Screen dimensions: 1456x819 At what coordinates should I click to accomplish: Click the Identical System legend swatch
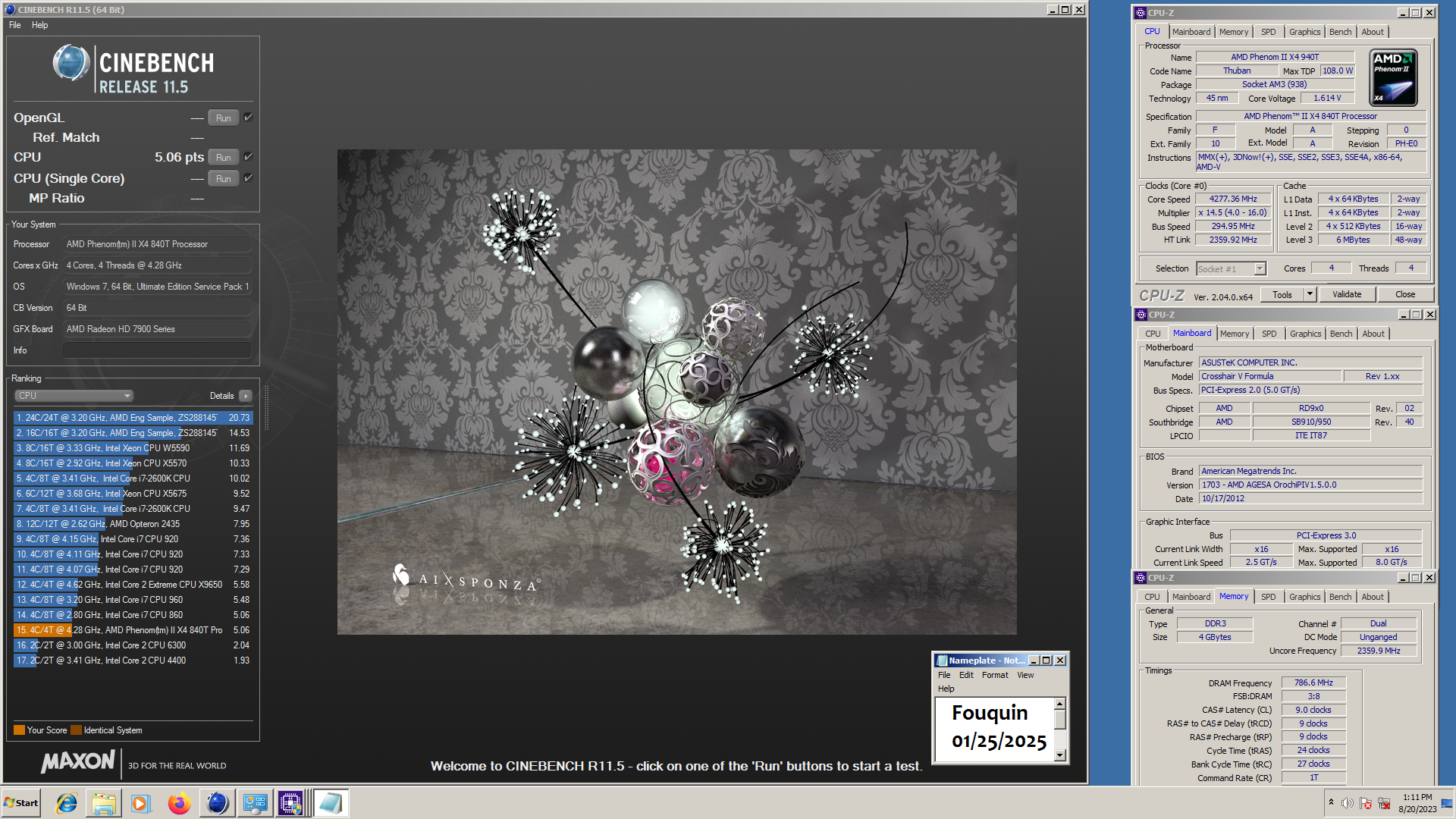pos(76,730)
